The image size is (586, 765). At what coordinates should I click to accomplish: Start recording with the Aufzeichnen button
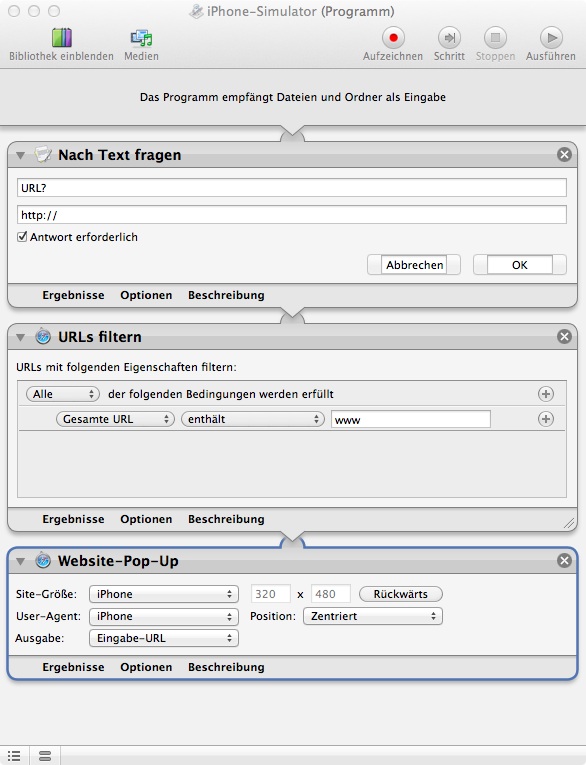click(393, 38)
